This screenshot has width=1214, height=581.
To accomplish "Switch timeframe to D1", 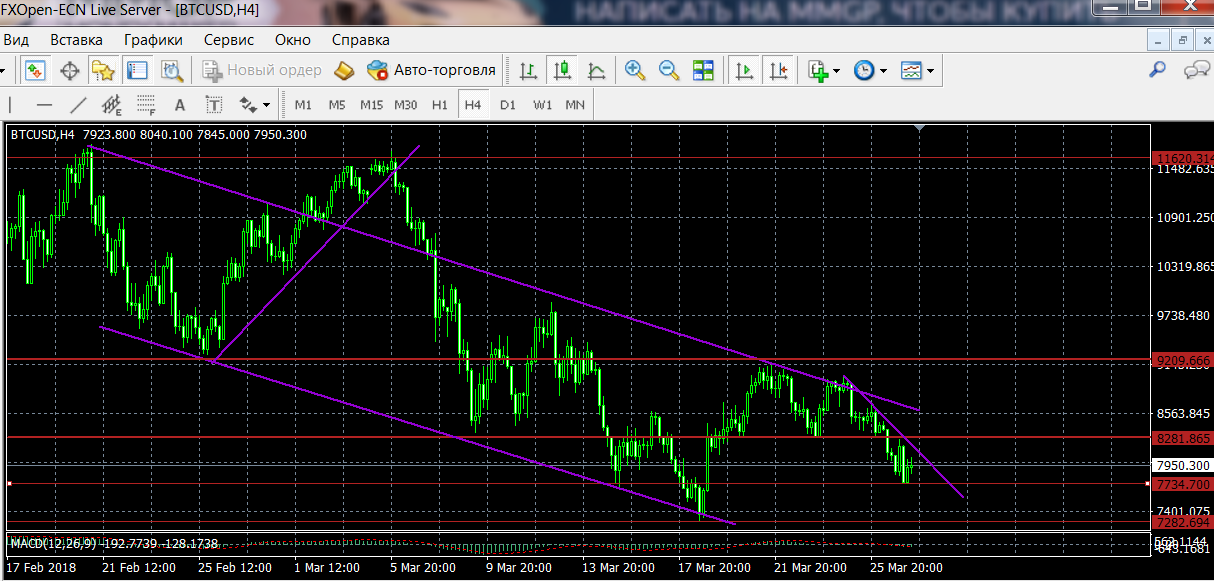I will pos(508,104).
